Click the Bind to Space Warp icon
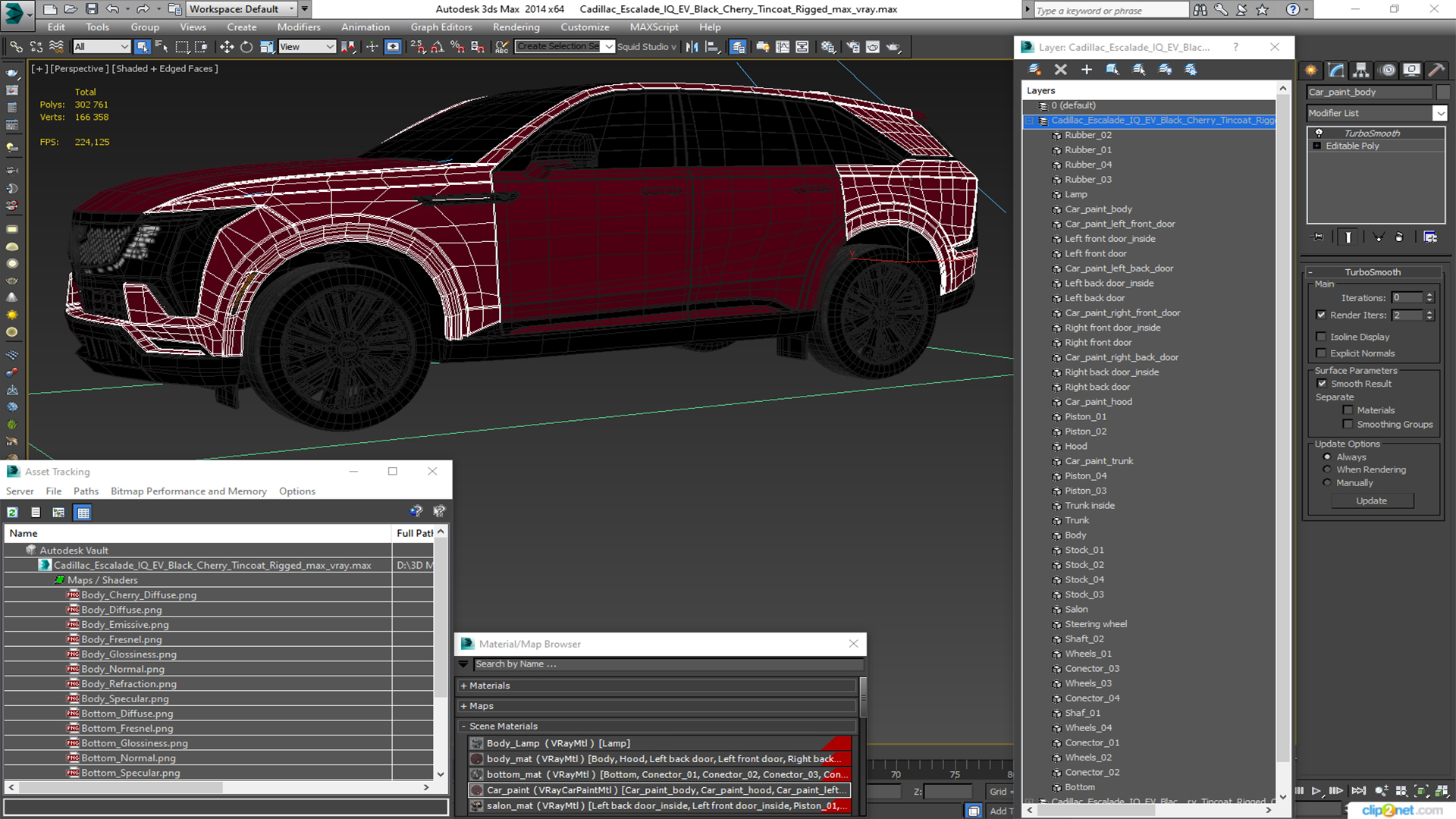The width and height of the screenshot is (1456, 819). pyautogui.click(x=56, y=47)
